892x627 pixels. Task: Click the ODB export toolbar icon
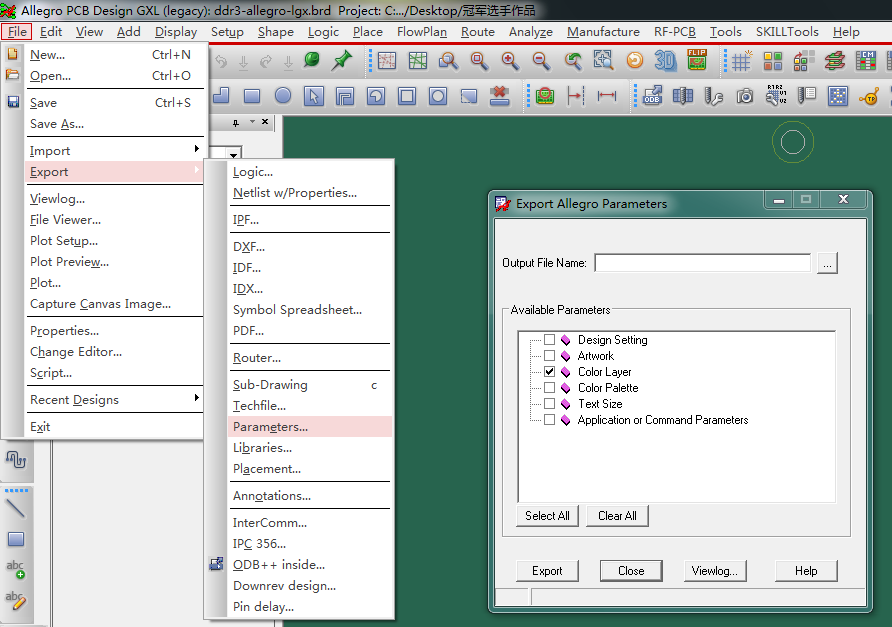[x=652, y=97]
